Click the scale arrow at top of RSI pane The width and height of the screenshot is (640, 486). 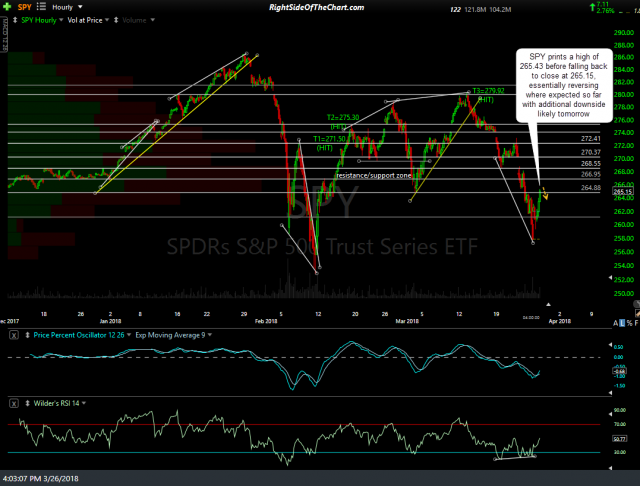point(611,413)
